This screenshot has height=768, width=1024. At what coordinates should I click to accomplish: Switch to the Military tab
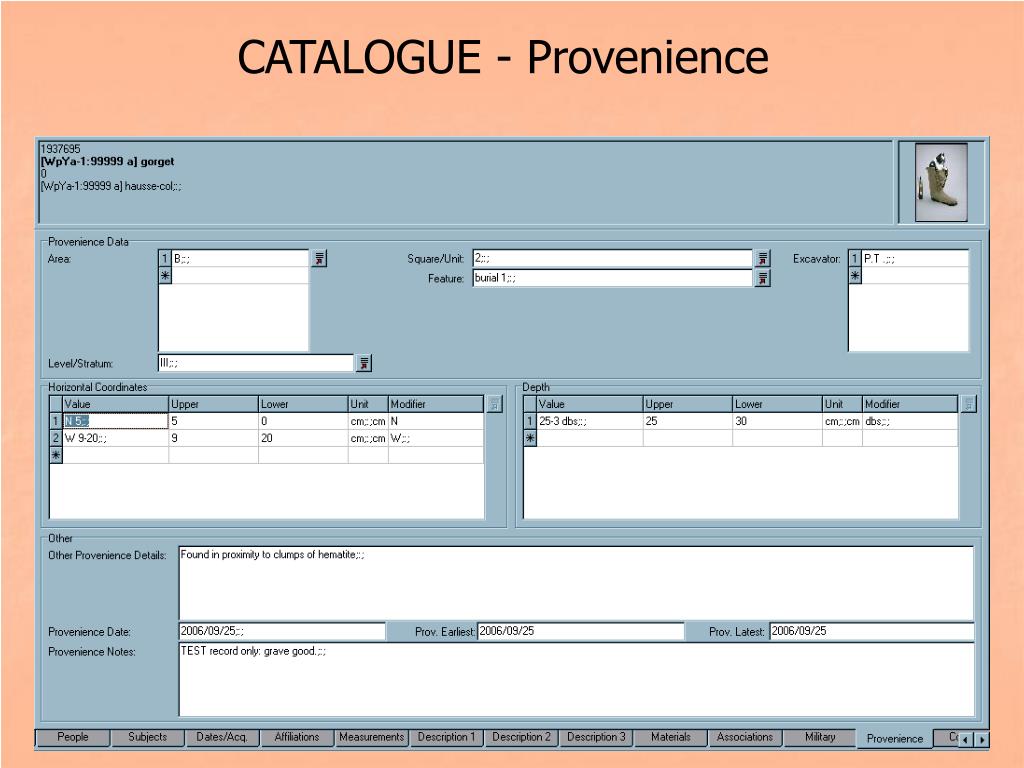point(820,737)
